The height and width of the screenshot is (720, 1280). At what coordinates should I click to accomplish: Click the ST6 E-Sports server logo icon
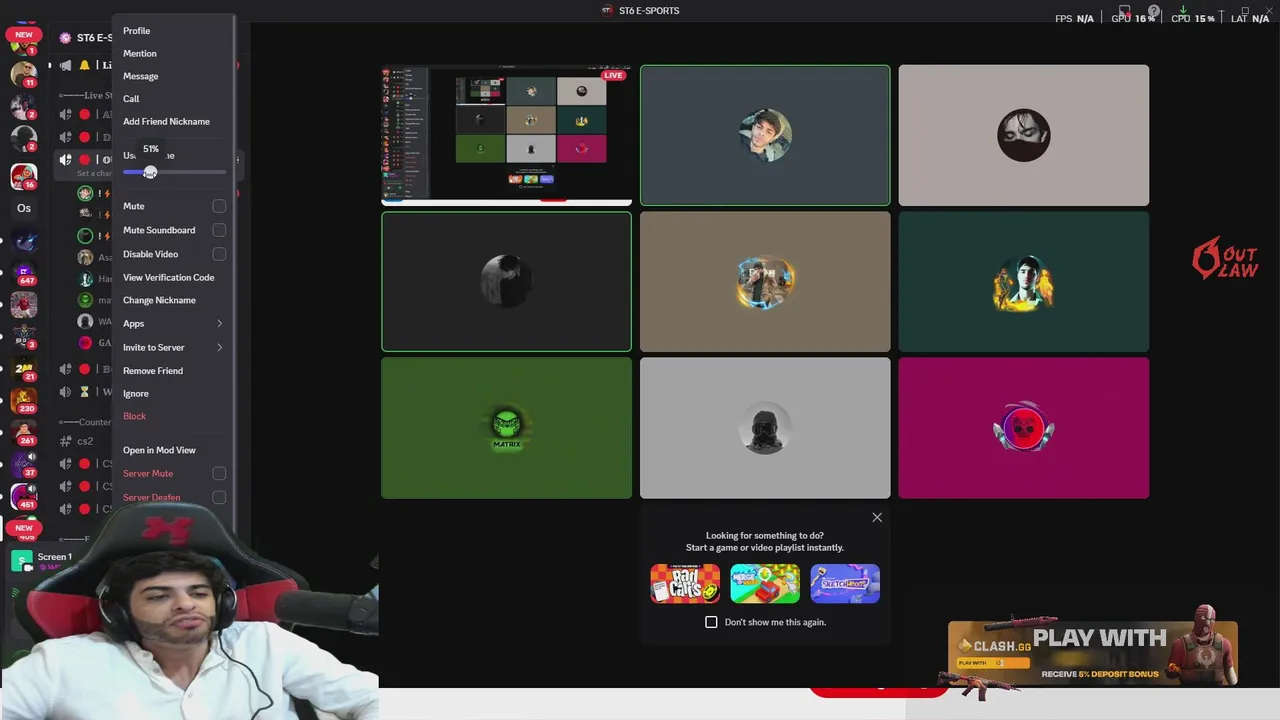pos(66,38)
